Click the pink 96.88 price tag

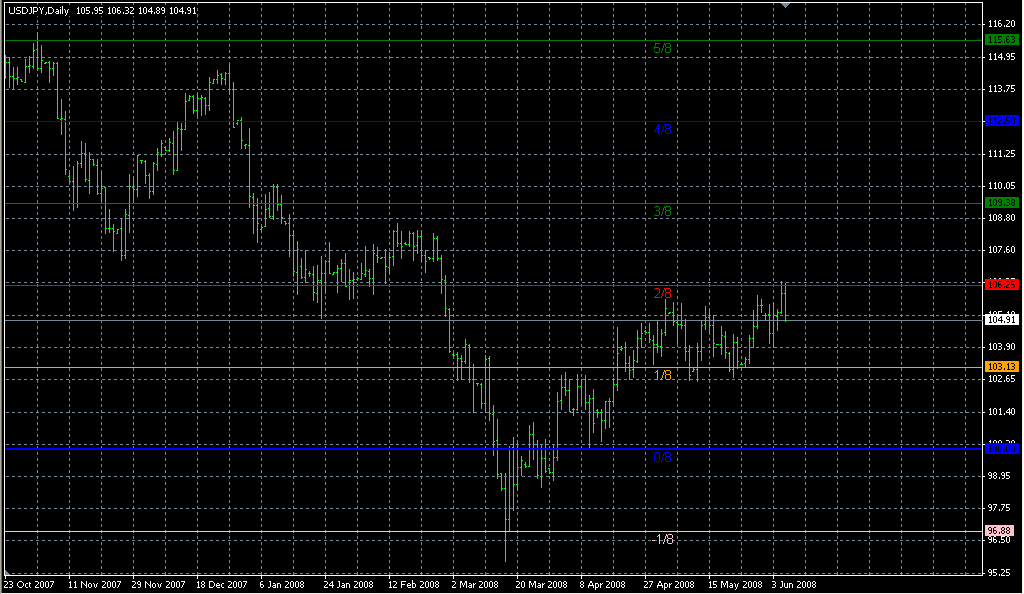(x=1001, y=530)
